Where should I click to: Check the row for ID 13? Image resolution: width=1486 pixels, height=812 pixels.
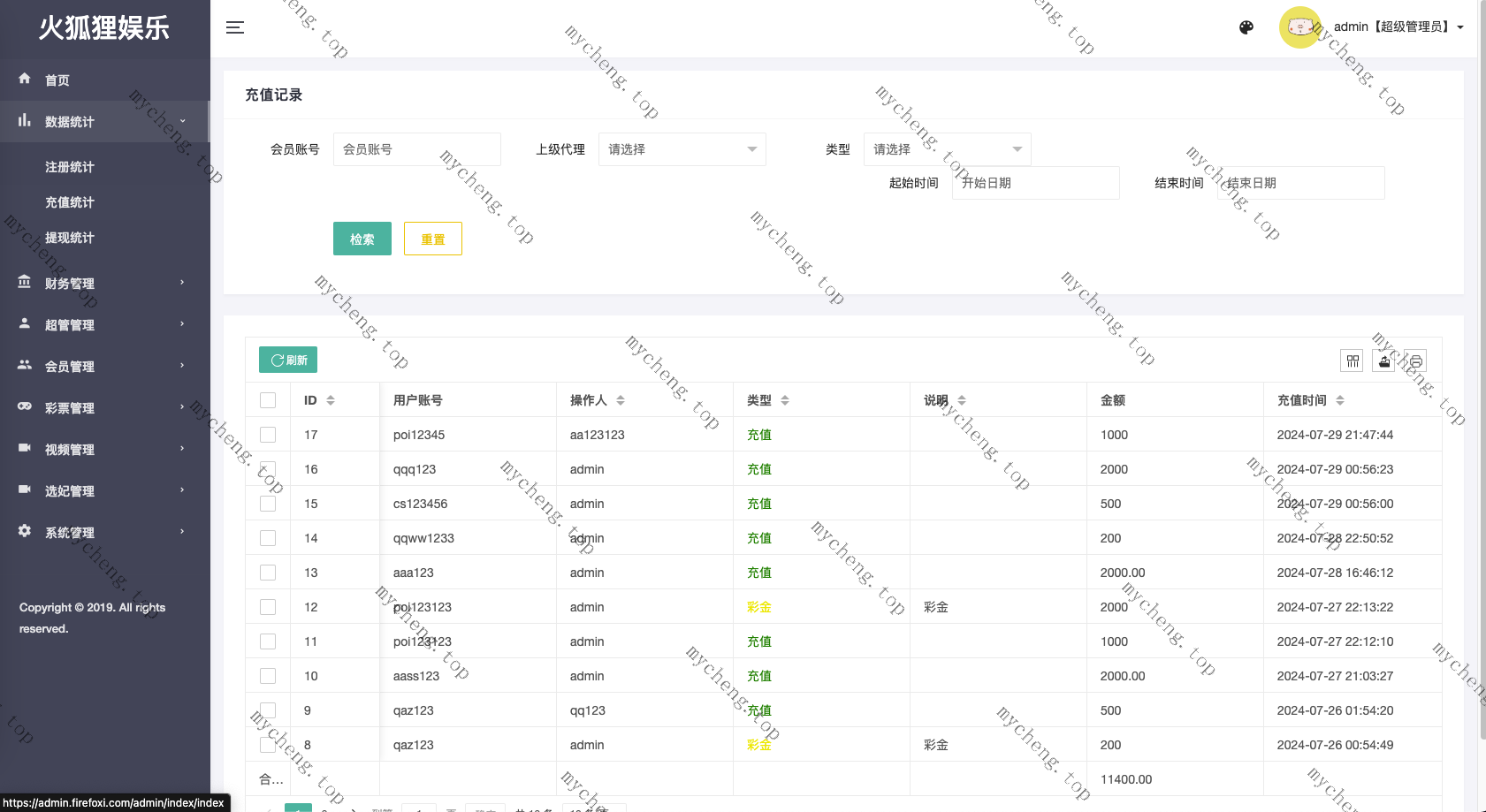(268, 573)
